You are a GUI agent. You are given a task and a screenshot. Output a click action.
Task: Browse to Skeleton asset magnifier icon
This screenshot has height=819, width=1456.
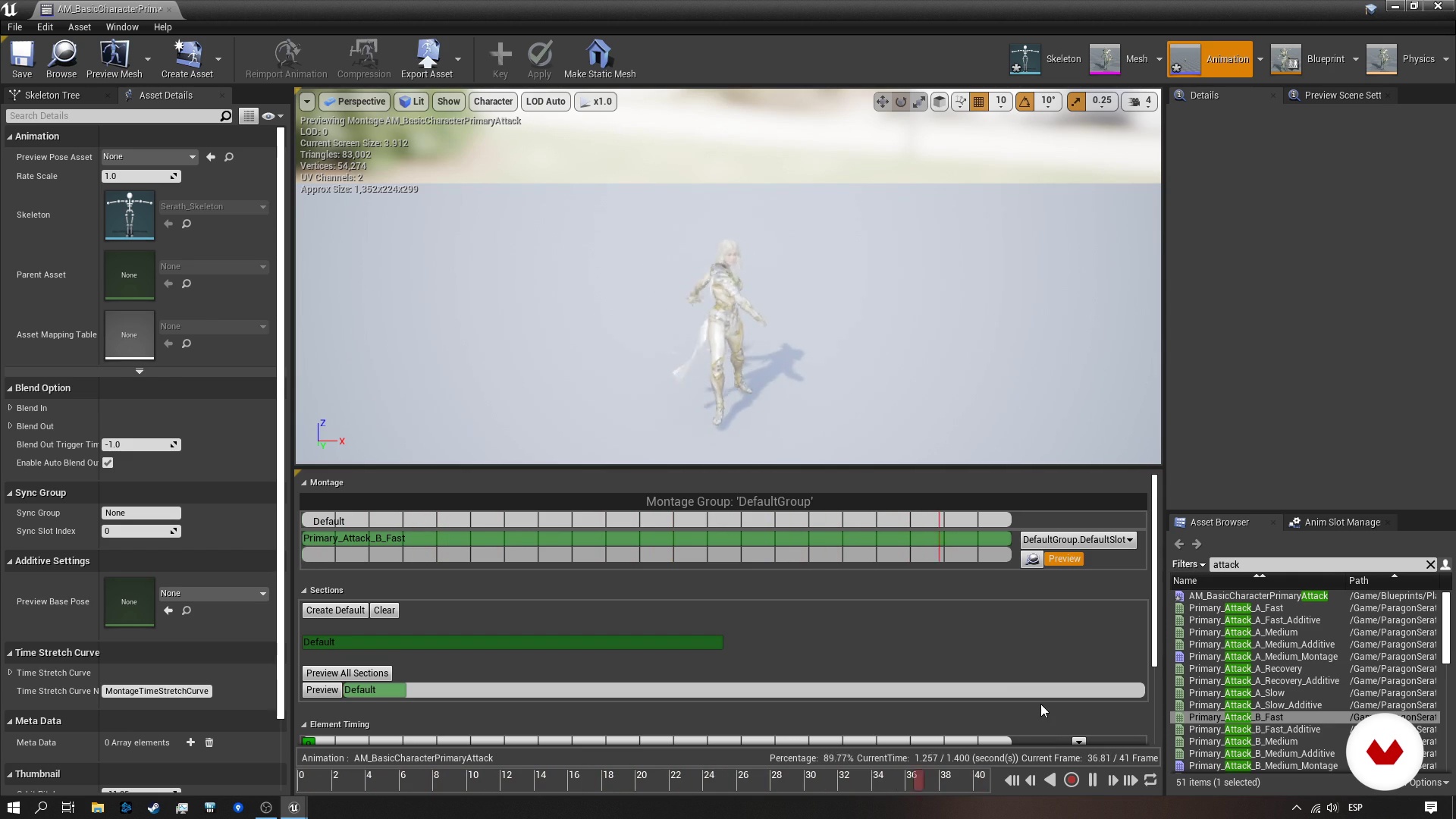pyautogui.click(x=187, y=224)
